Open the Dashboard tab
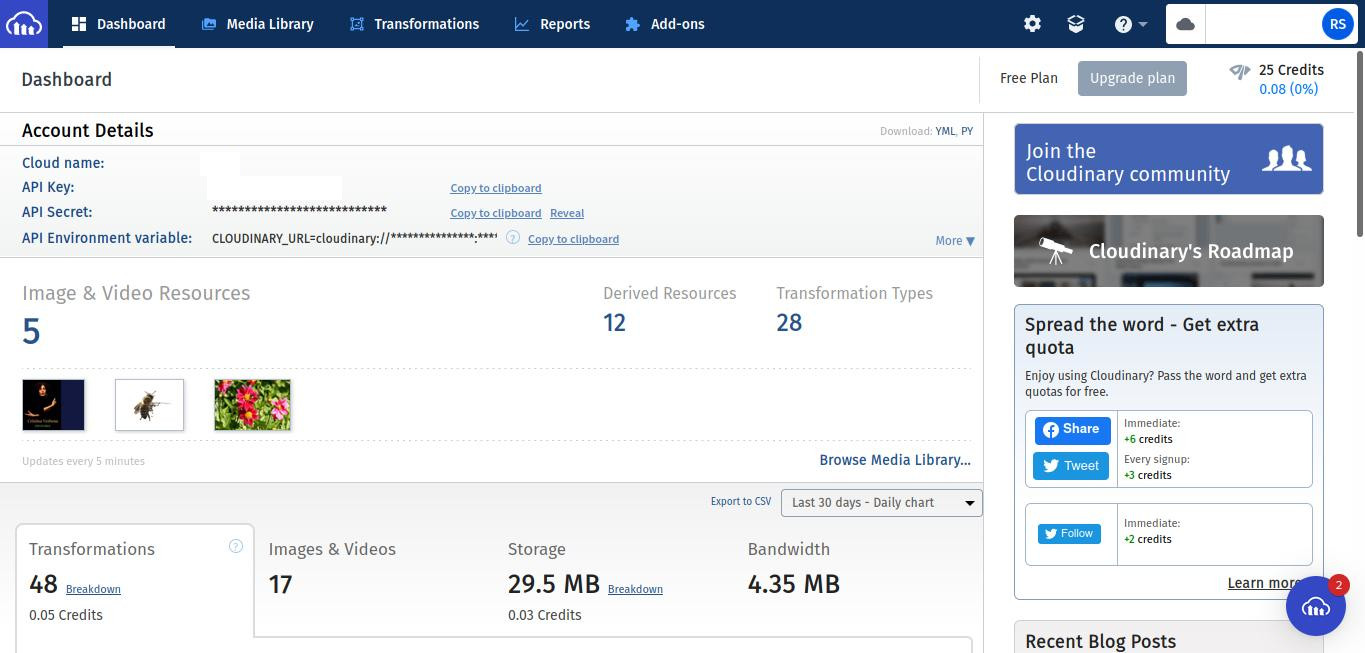This screenshot has width=1365, height=653. point(118,24)
